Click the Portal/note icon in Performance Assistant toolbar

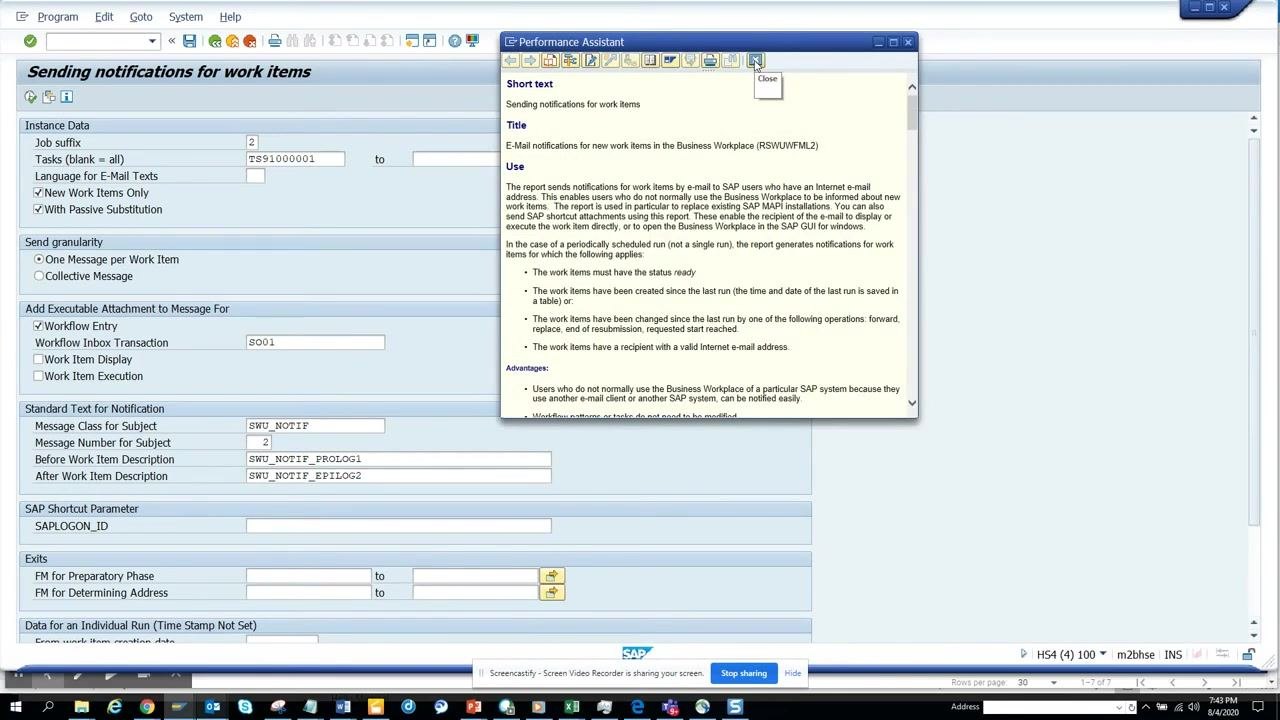click(x=670, y=61)
